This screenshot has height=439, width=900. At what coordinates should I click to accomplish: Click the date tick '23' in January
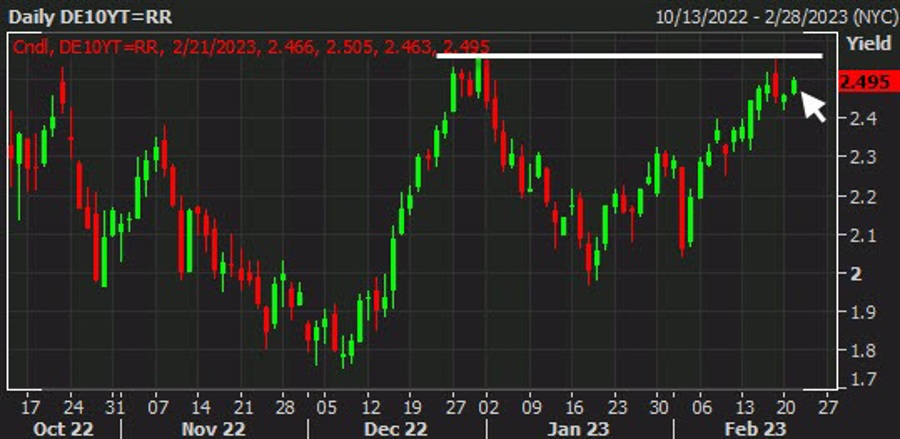point(617,408)
